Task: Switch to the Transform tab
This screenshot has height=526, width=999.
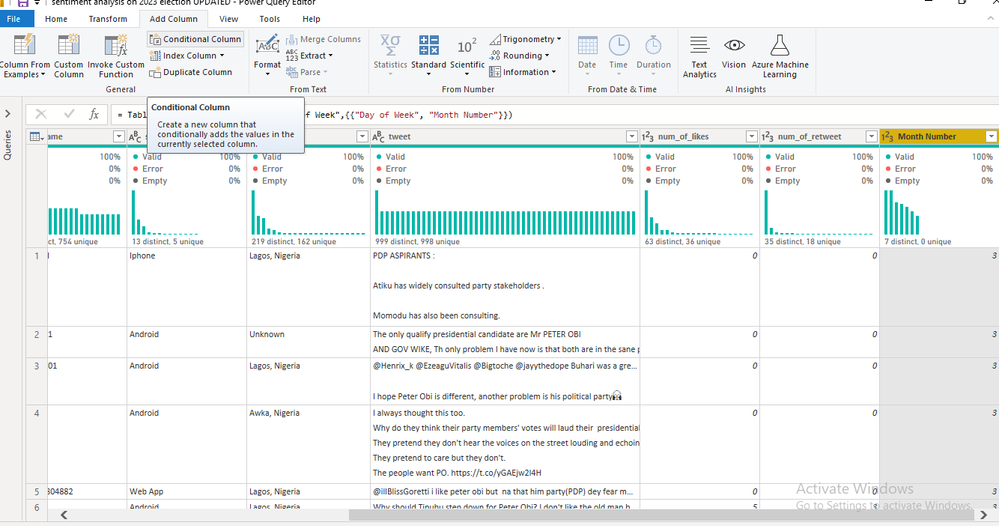Action: click(x=108, y=19)
